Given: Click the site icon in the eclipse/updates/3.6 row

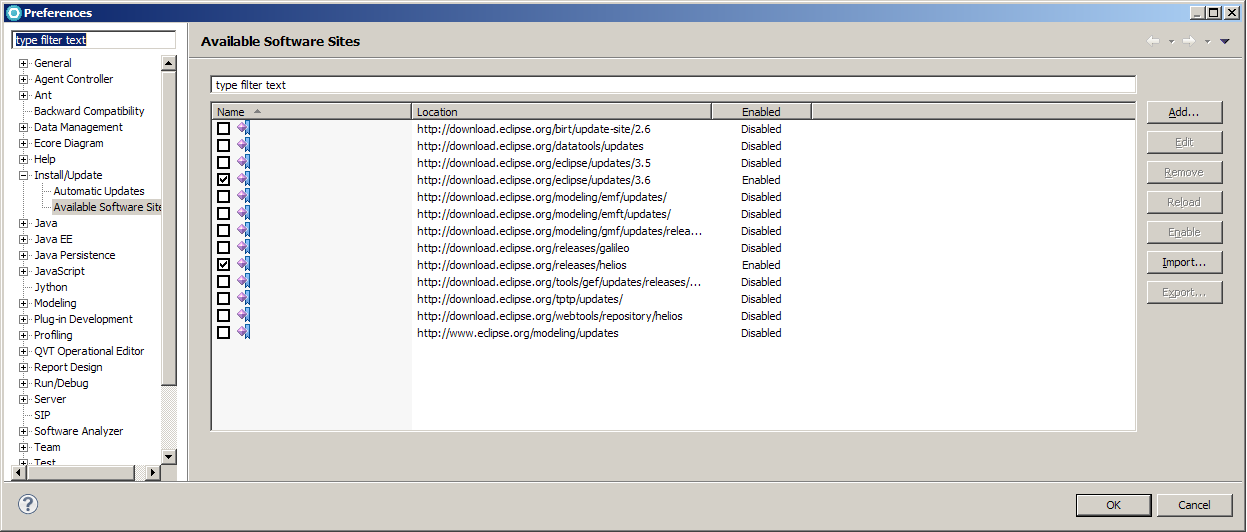Looking at the screenshot, I should pyautogui.click(x=243, y=179).
